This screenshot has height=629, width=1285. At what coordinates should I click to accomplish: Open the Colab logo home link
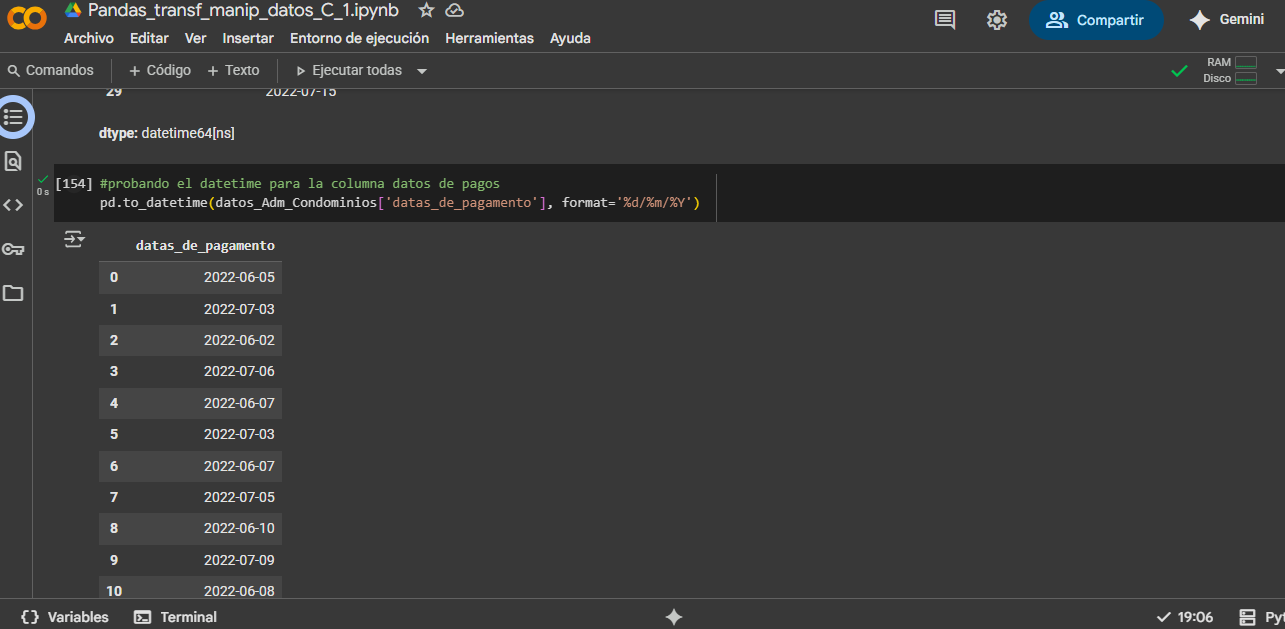coord(27,19)
